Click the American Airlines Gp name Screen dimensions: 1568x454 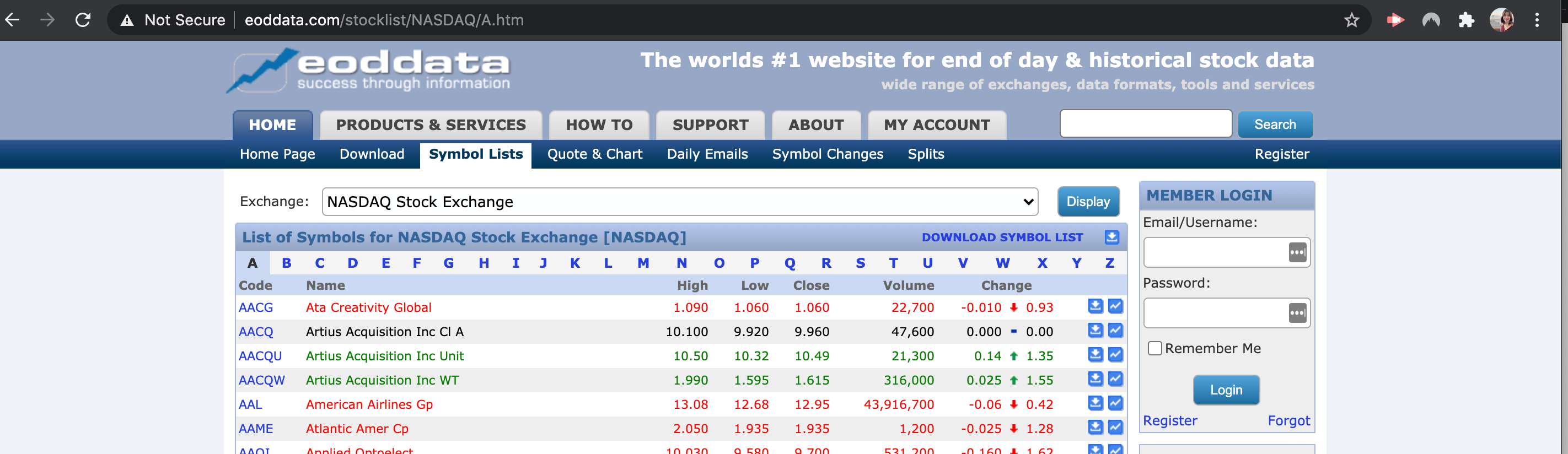pos(369,404)
